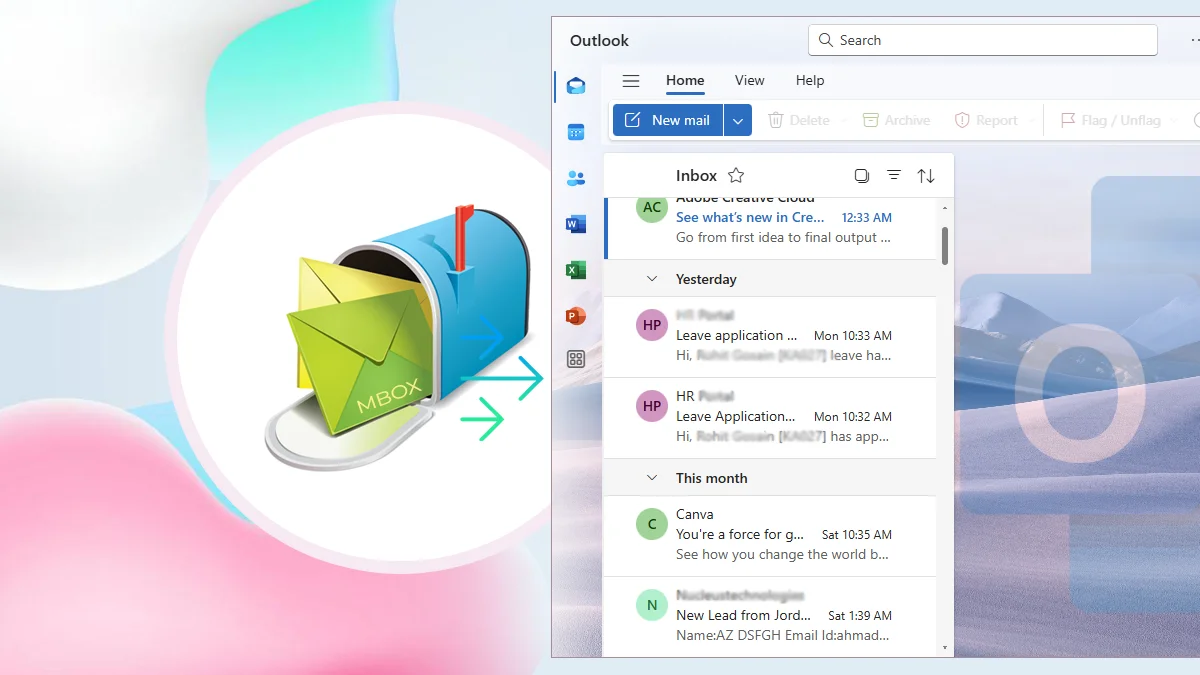Click the Report button label
1200x675 pixels.
pyautogui.click(x=996, y=120)
